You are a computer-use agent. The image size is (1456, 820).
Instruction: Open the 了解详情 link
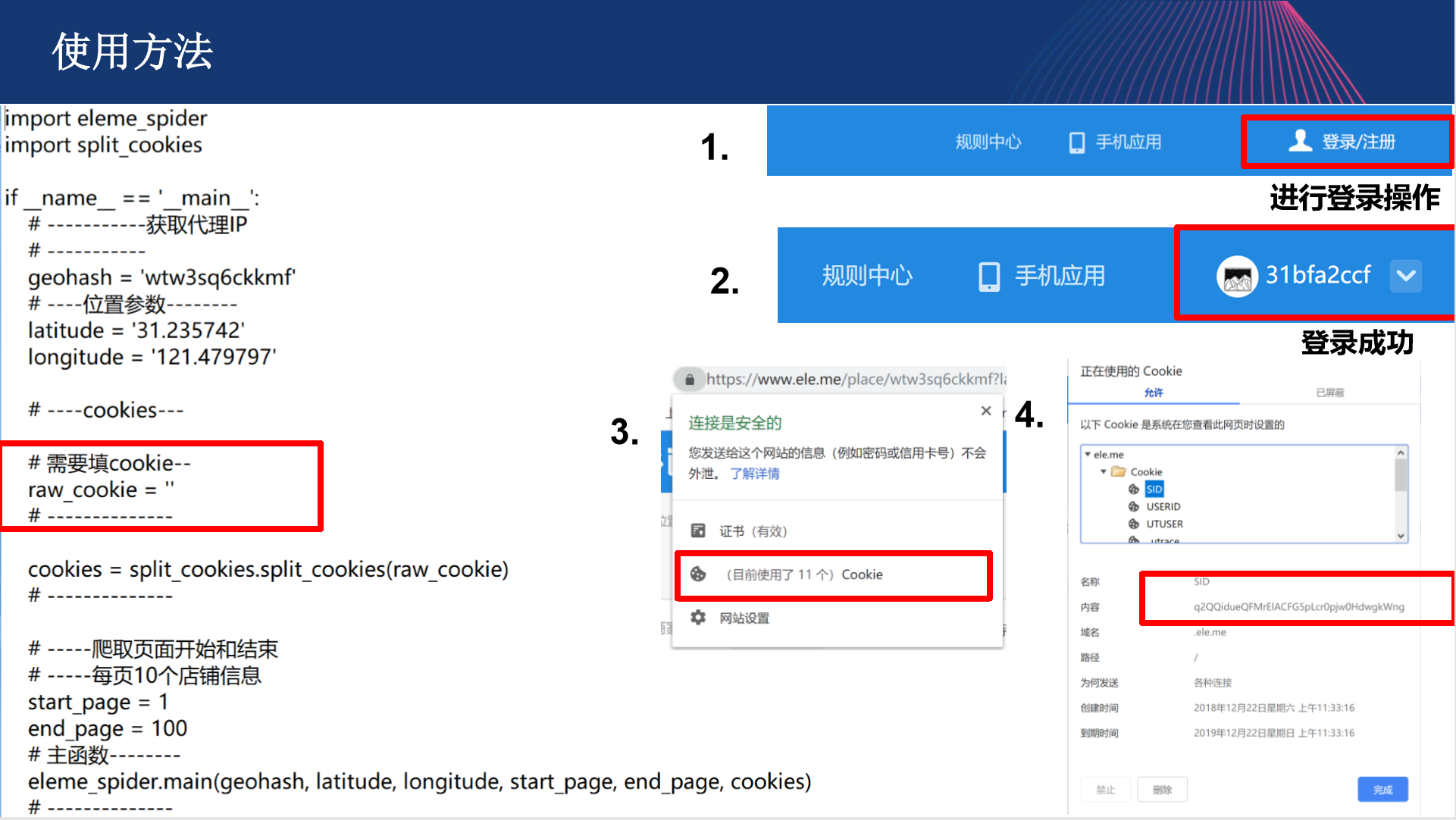coord(754,474)
